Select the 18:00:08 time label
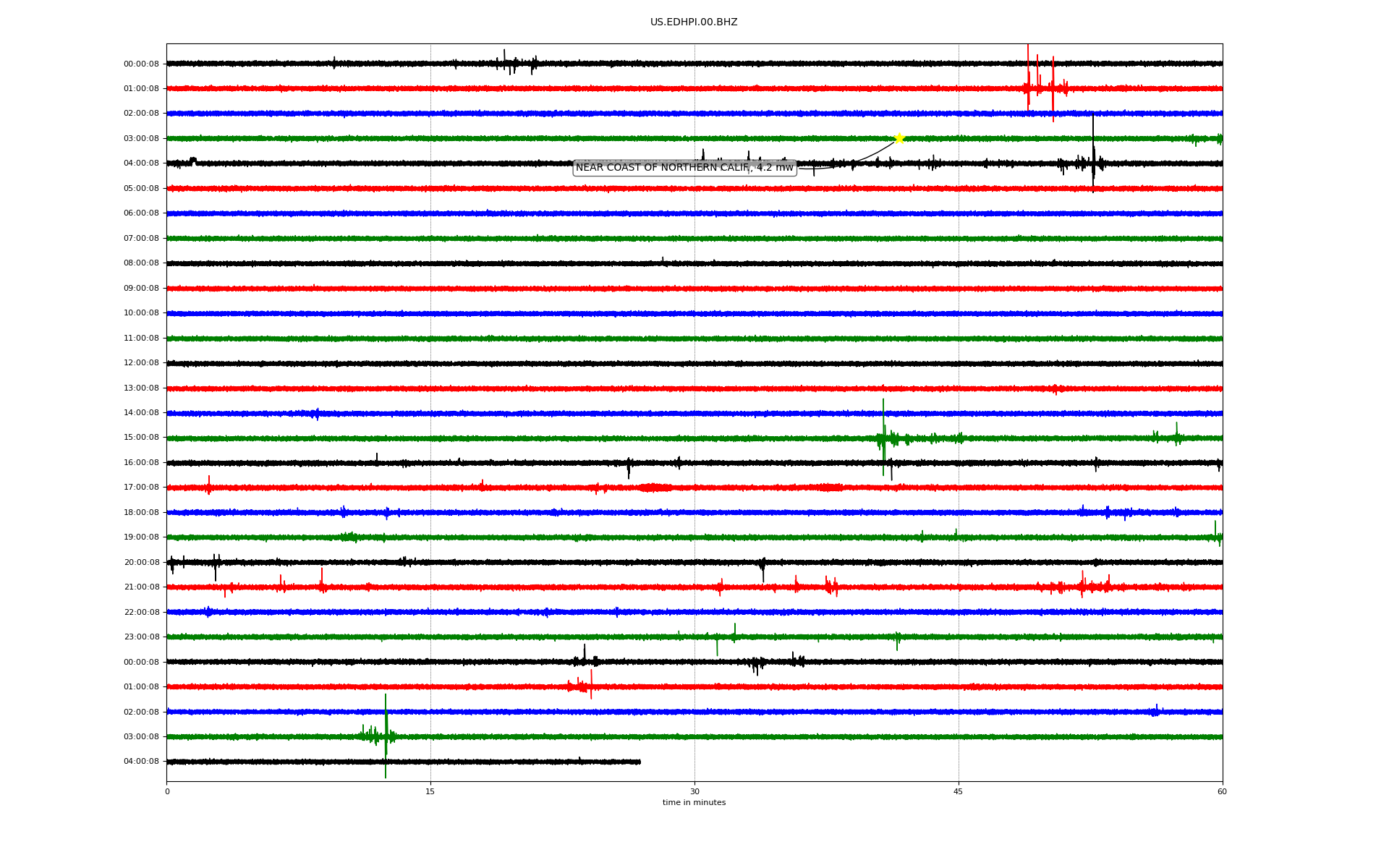 (x=141, y=512)
